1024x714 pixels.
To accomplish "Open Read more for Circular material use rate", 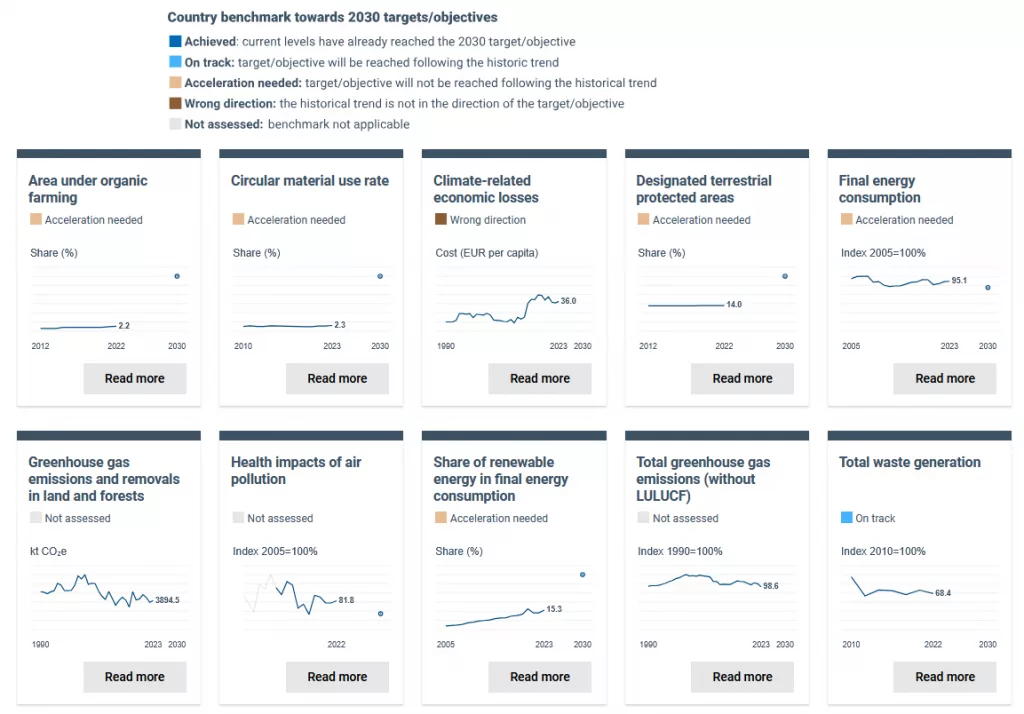I will (x=337, y=379).
